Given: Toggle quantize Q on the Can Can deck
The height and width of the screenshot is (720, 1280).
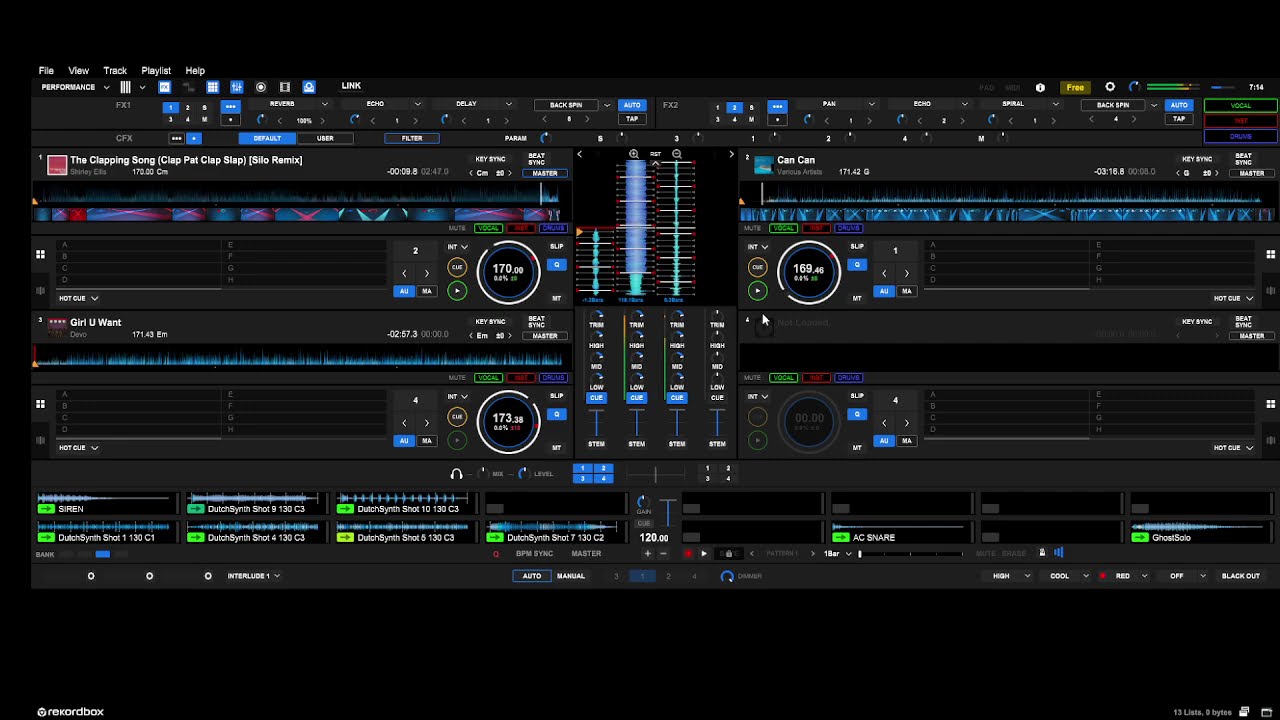Looking at the screenshot, I should pos(857,265).
